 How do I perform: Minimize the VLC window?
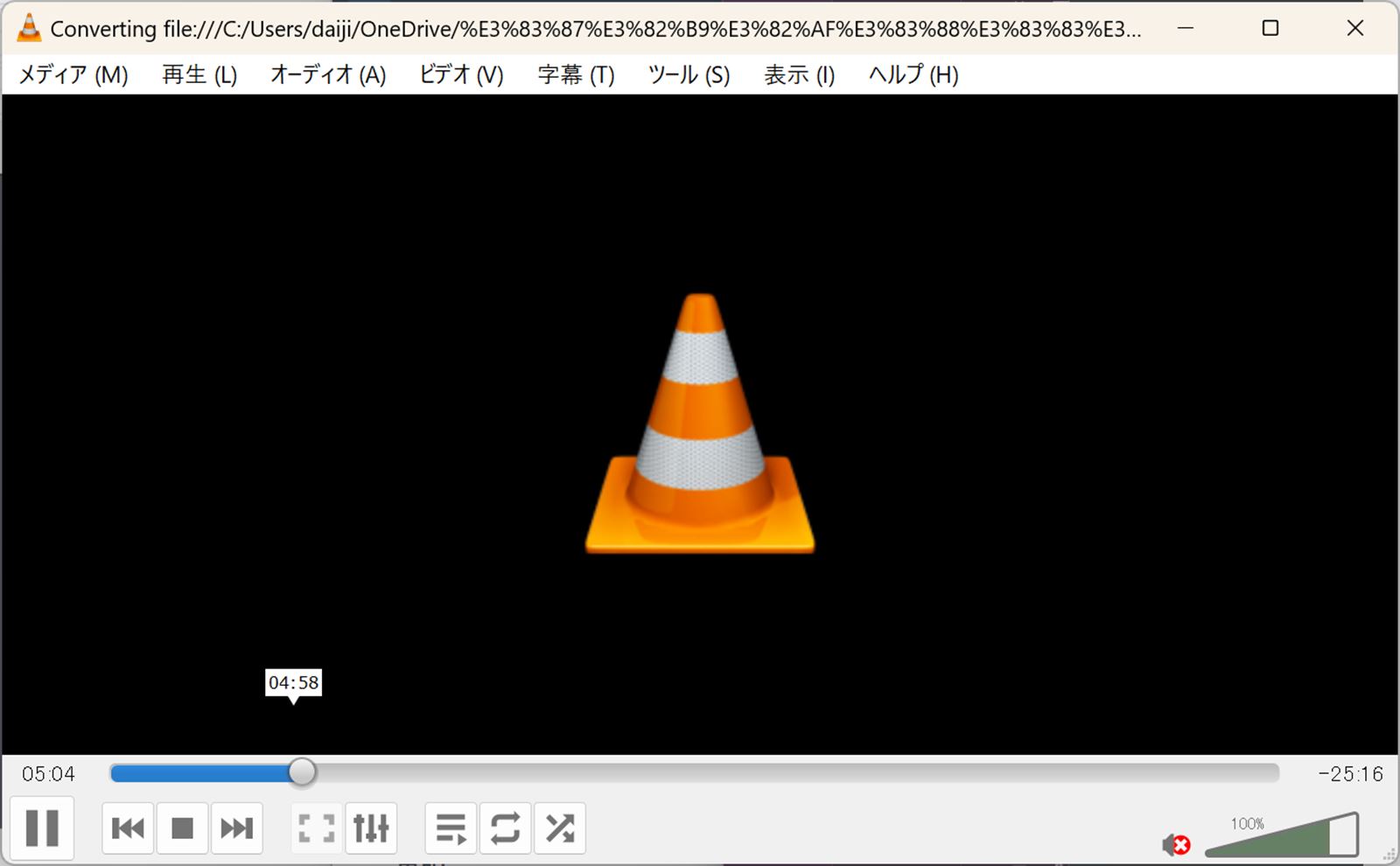[1186, 28]
